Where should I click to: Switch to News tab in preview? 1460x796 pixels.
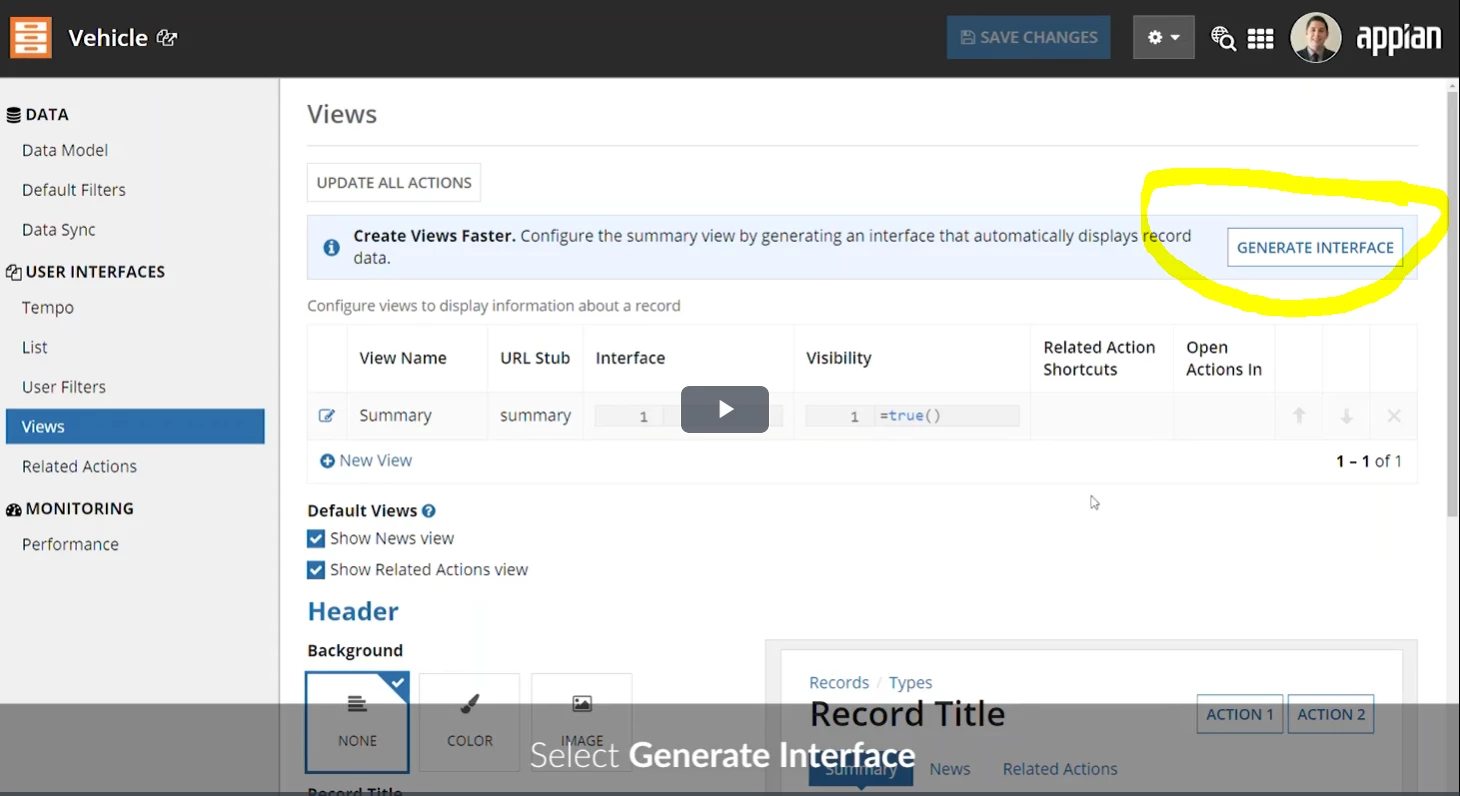pyautogui.click(x=950, y=769)
